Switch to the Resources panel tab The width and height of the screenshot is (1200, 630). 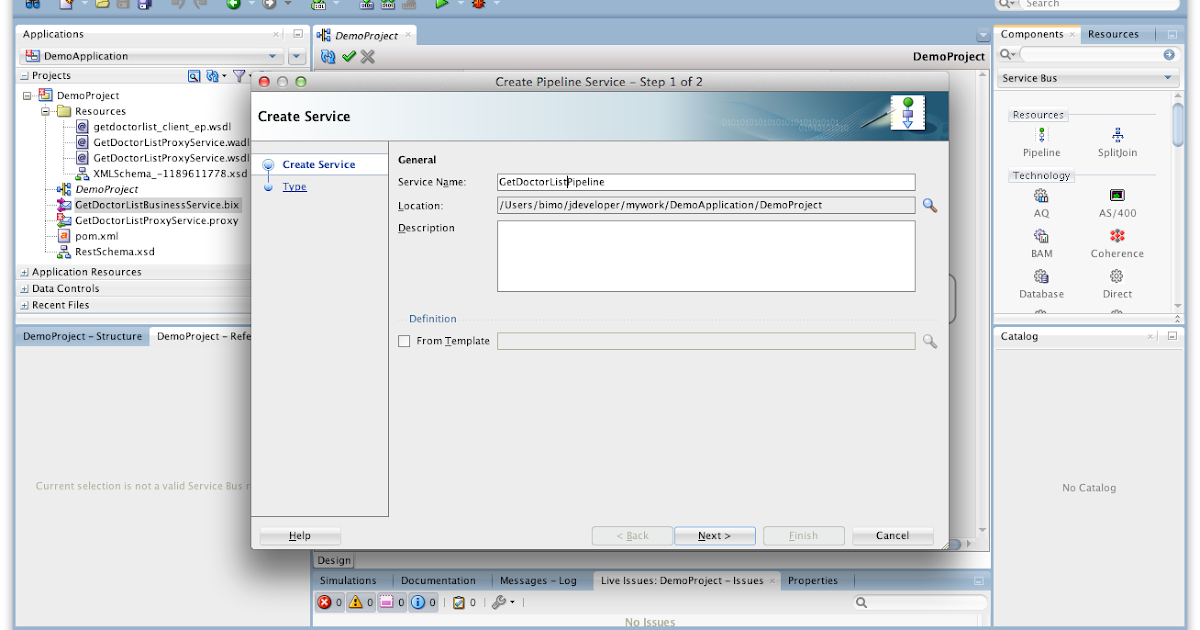click(x=1113, y=33)
